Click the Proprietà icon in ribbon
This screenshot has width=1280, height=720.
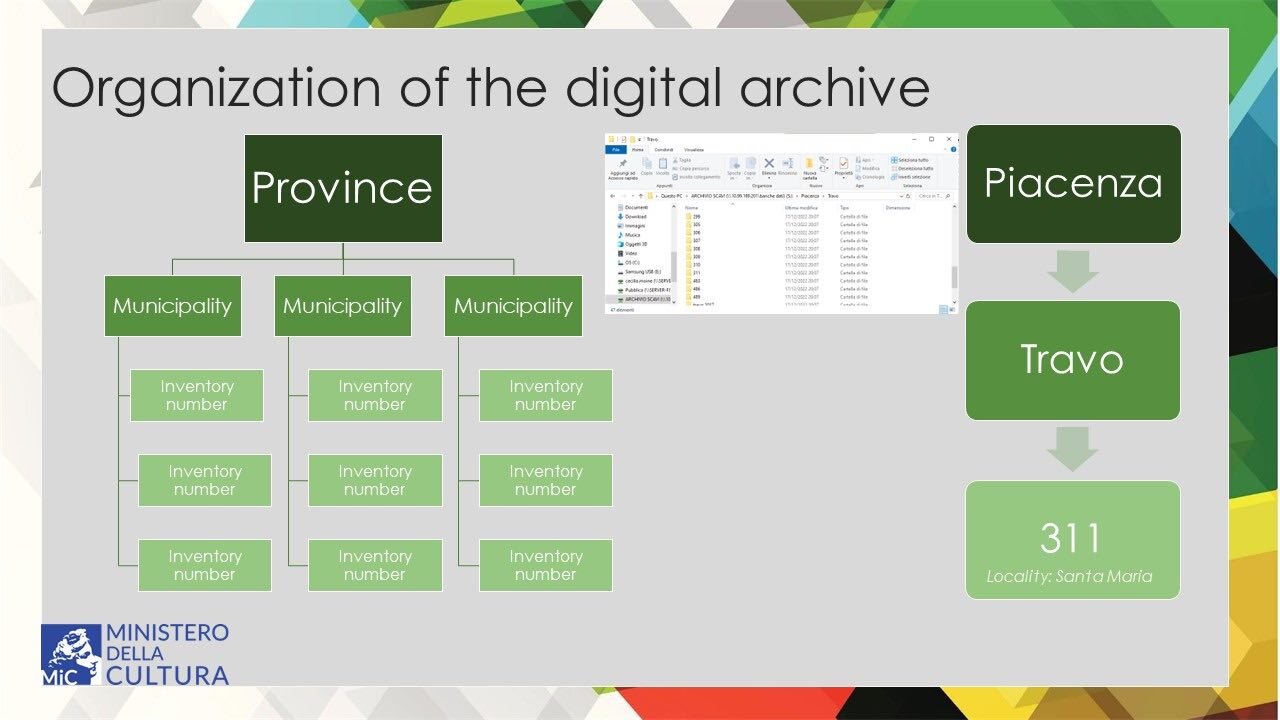[x=844, y=165]
